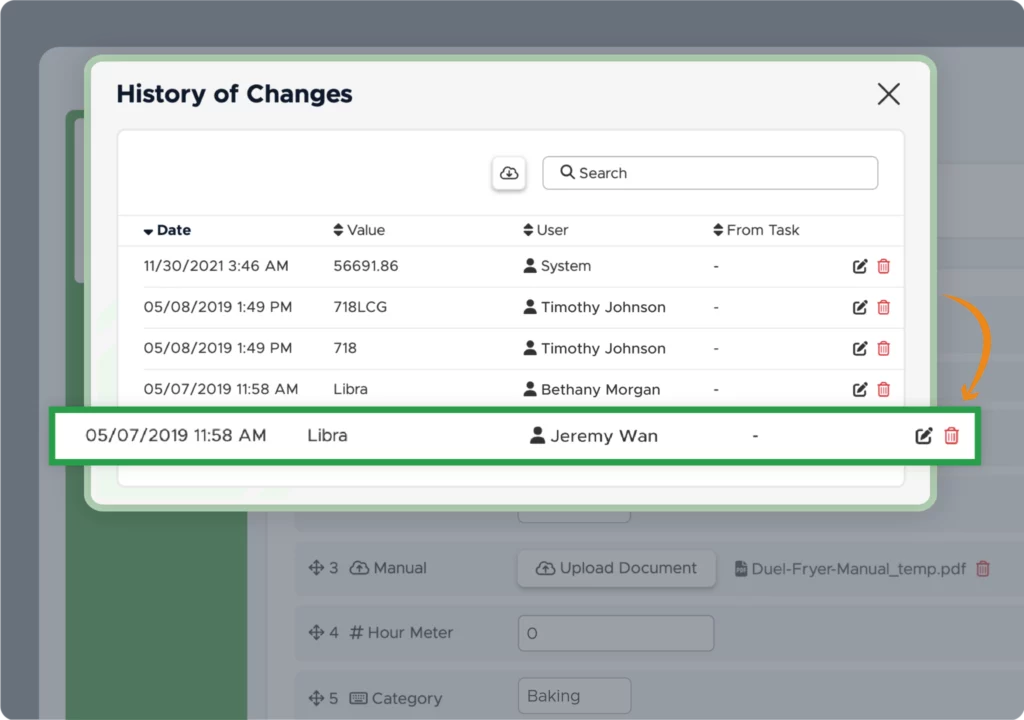Click the keyboard icon beside Category label
The width and height of the screenshot is (1024, 720).
coord(359,698)
